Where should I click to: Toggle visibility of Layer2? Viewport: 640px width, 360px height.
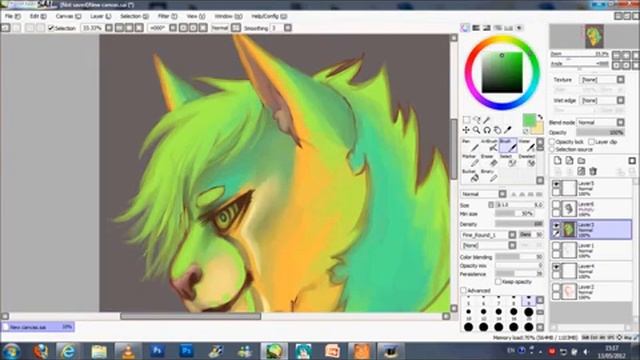[556, 287]
